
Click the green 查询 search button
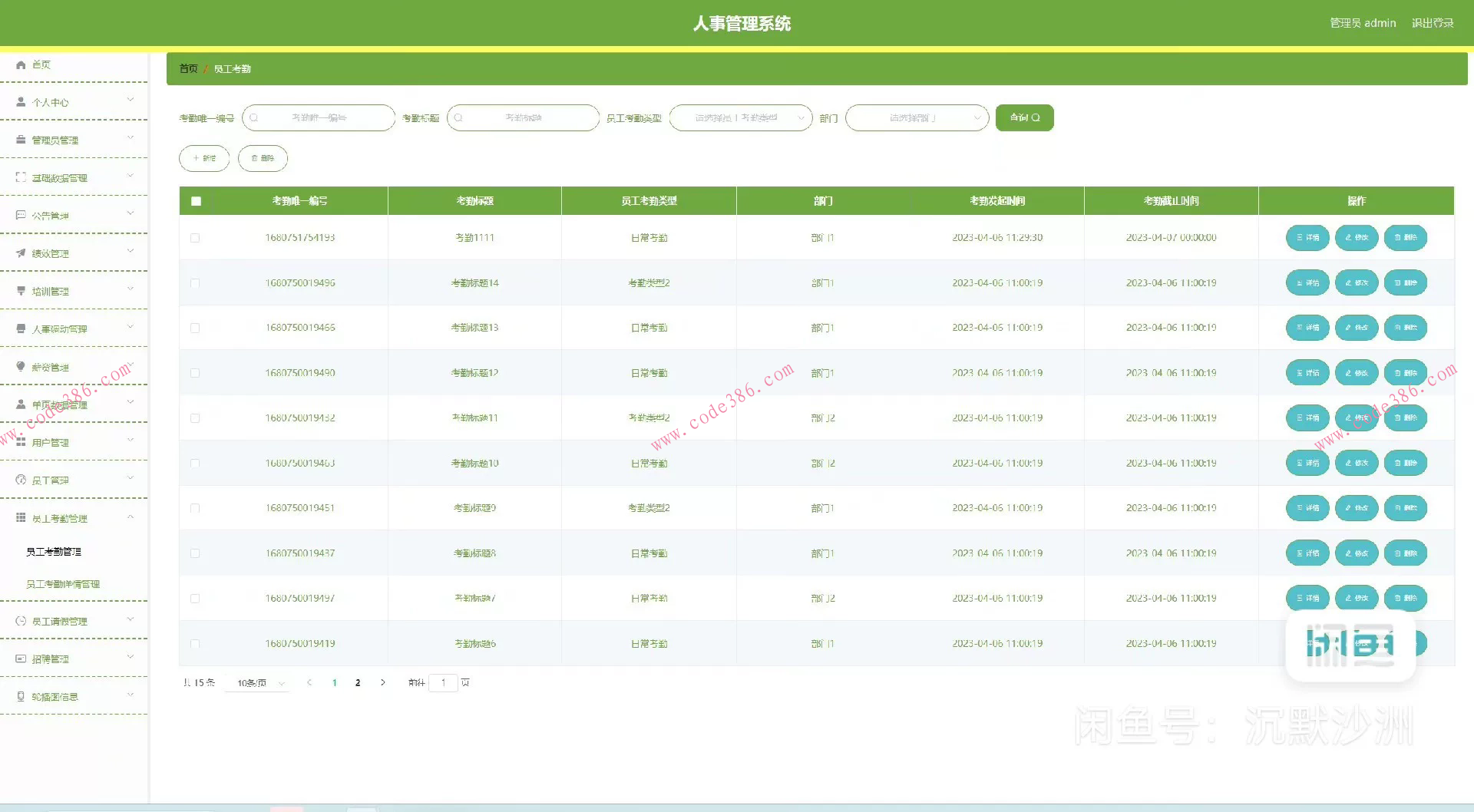click(1024, 118)
